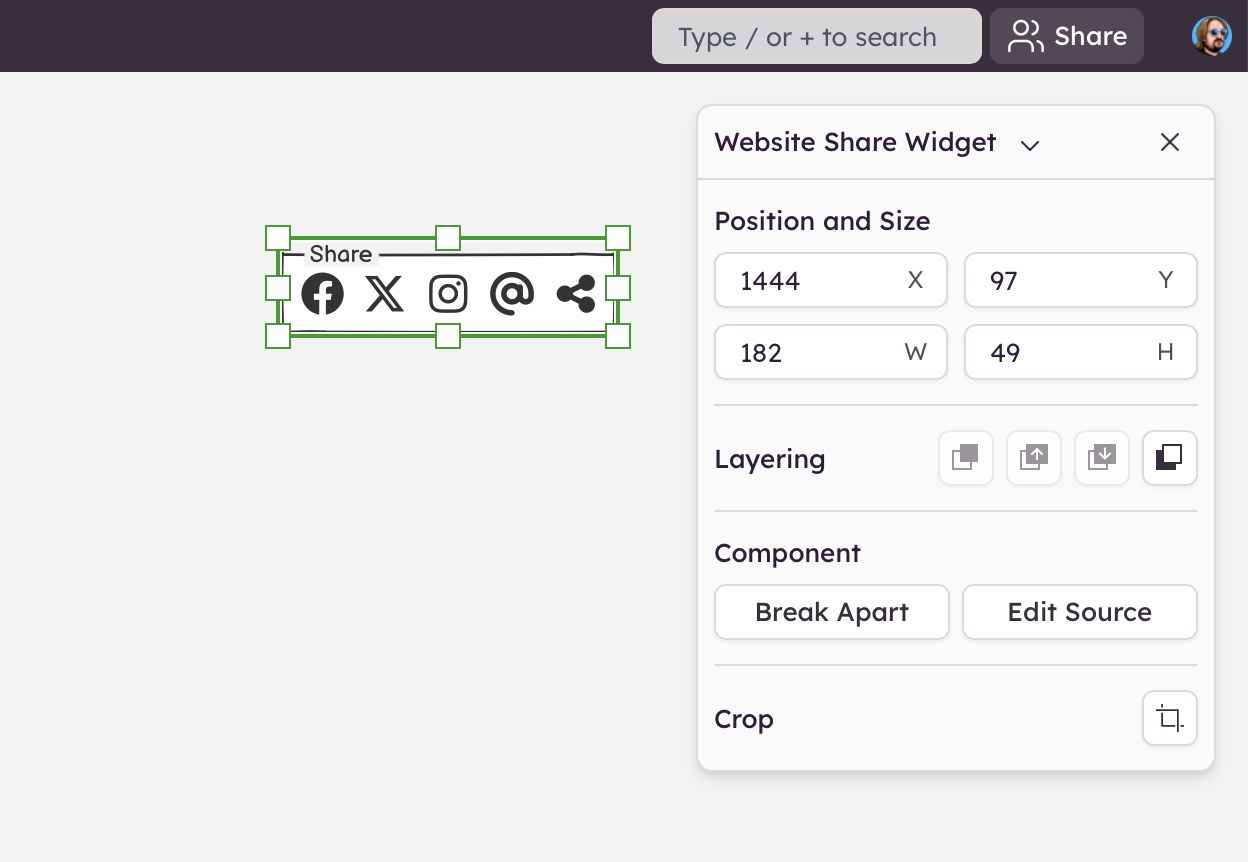Open the user profile avatar
Viewport: 1248px width, 862px height.
1211,36
